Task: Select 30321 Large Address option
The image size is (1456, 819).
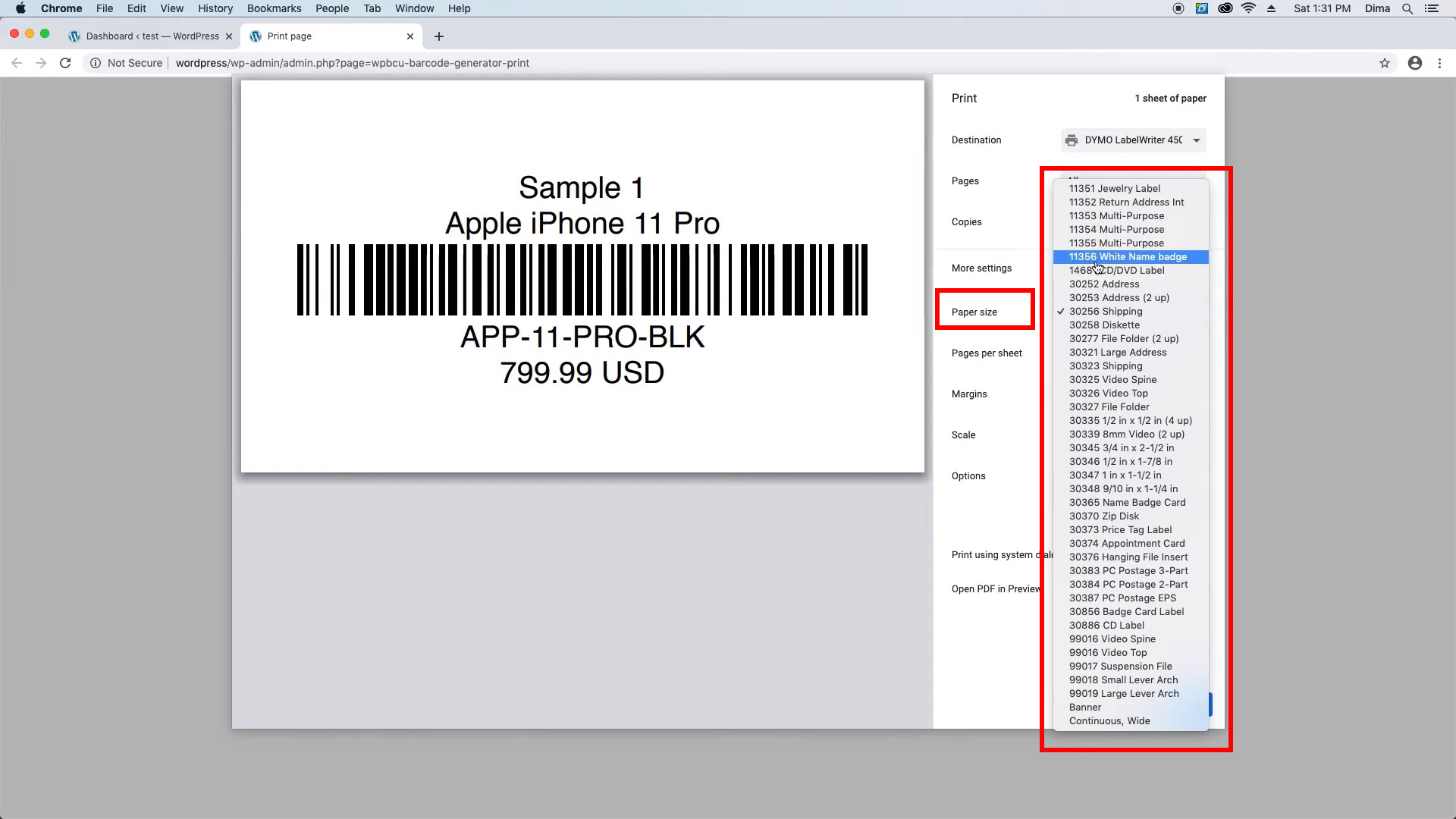Action: (x=1131, y=353)
